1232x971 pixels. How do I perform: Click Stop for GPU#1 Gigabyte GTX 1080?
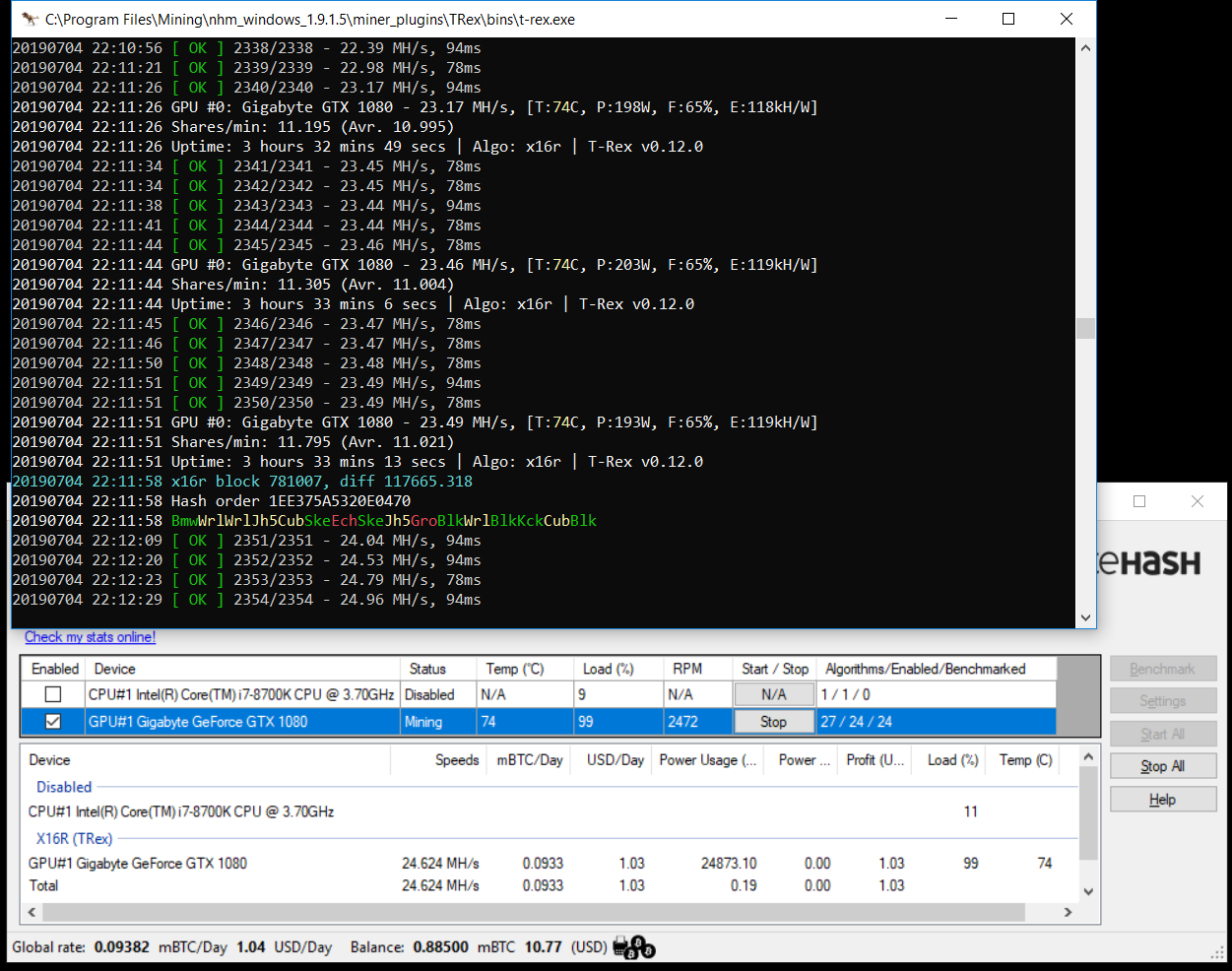774,722
